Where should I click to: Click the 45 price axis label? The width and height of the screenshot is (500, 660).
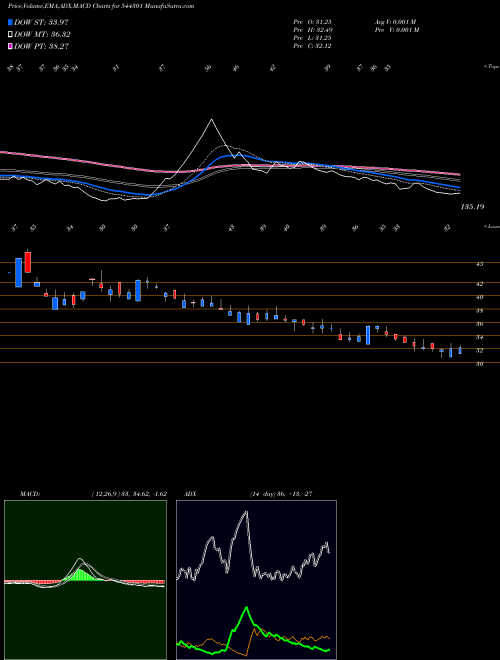coord(479,264)
